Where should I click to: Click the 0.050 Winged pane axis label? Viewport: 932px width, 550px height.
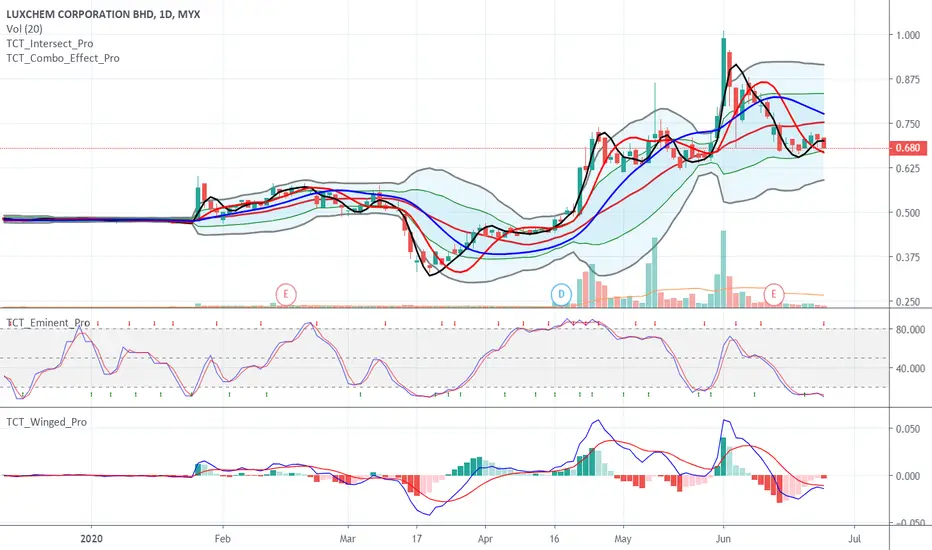908,429
